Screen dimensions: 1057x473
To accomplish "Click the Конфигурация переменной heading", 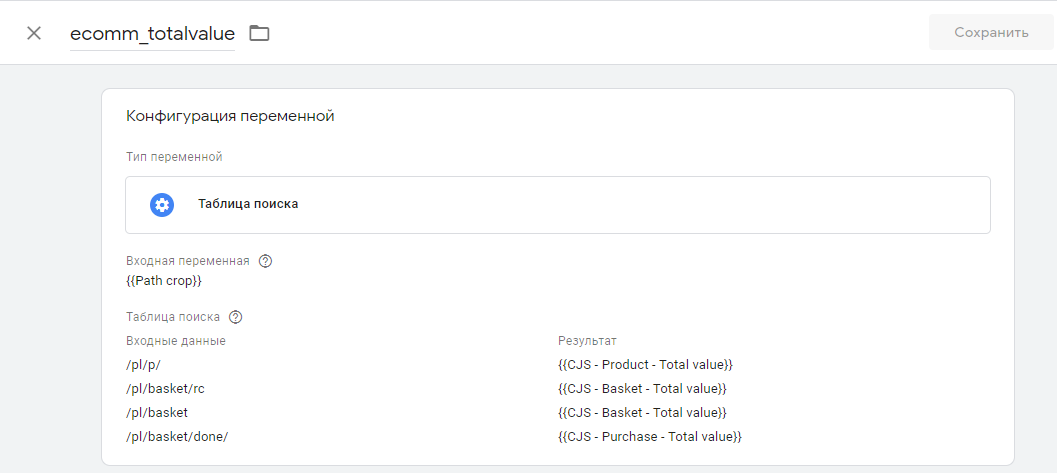I will coord(231,116).
